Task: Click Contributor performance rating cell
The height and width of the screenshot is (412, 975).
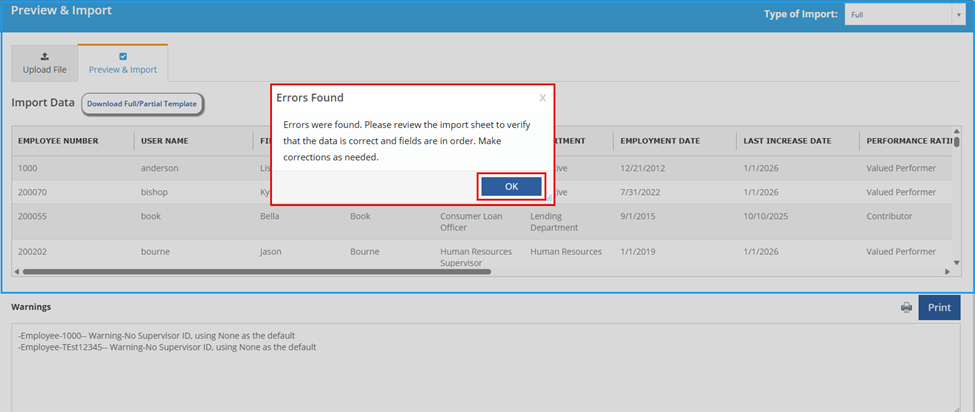Action: pyautogui.click(x=889, y=216)
